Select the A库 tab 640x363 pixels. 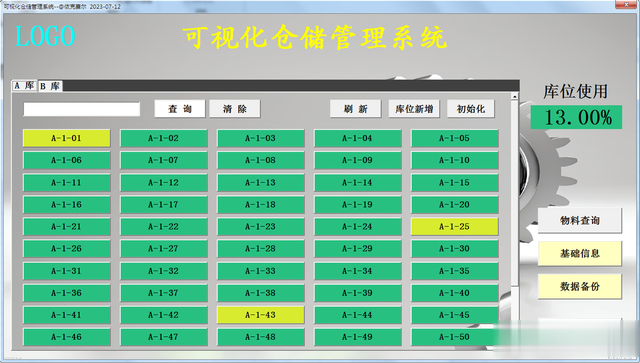click(24, 85)
